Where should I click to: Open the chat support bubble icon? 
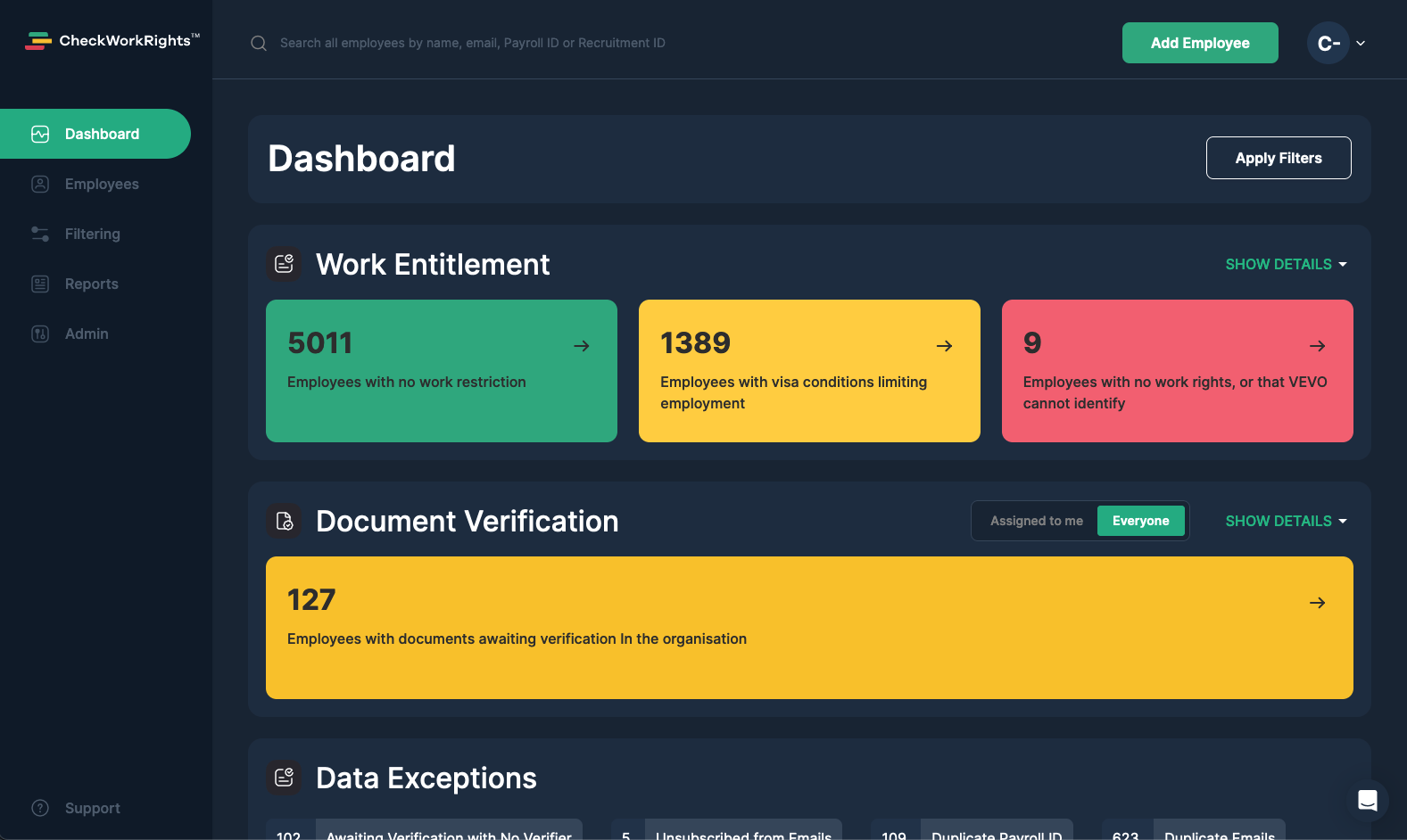[1367, 800]
